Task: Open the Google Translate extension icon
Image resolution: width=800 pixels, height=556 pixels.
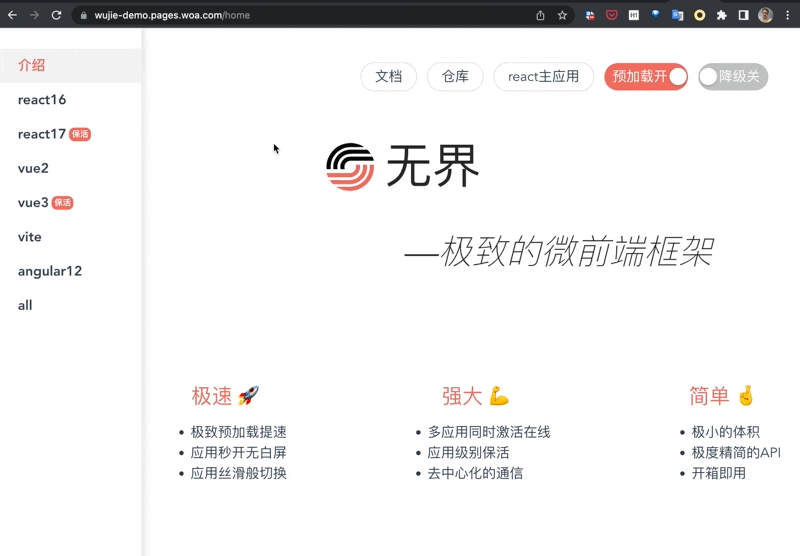Action: 678,15
